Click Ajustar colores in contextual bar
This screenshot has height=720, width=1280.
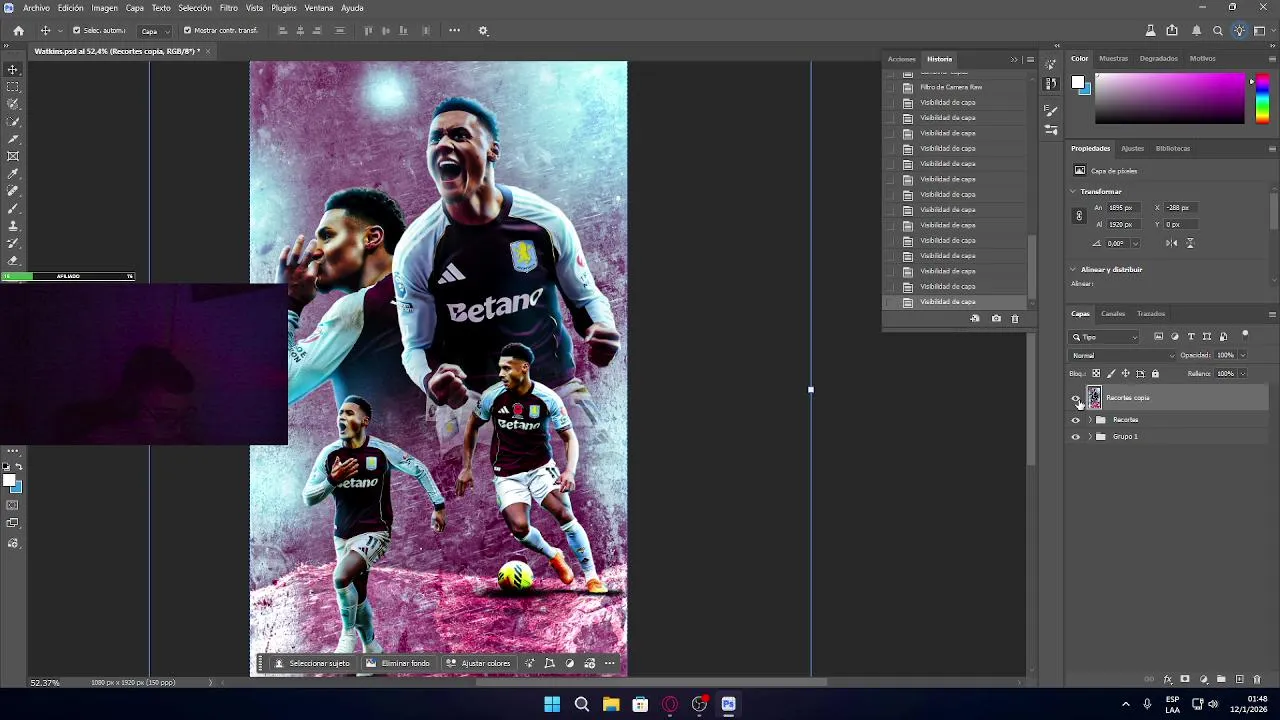[478, 663]
